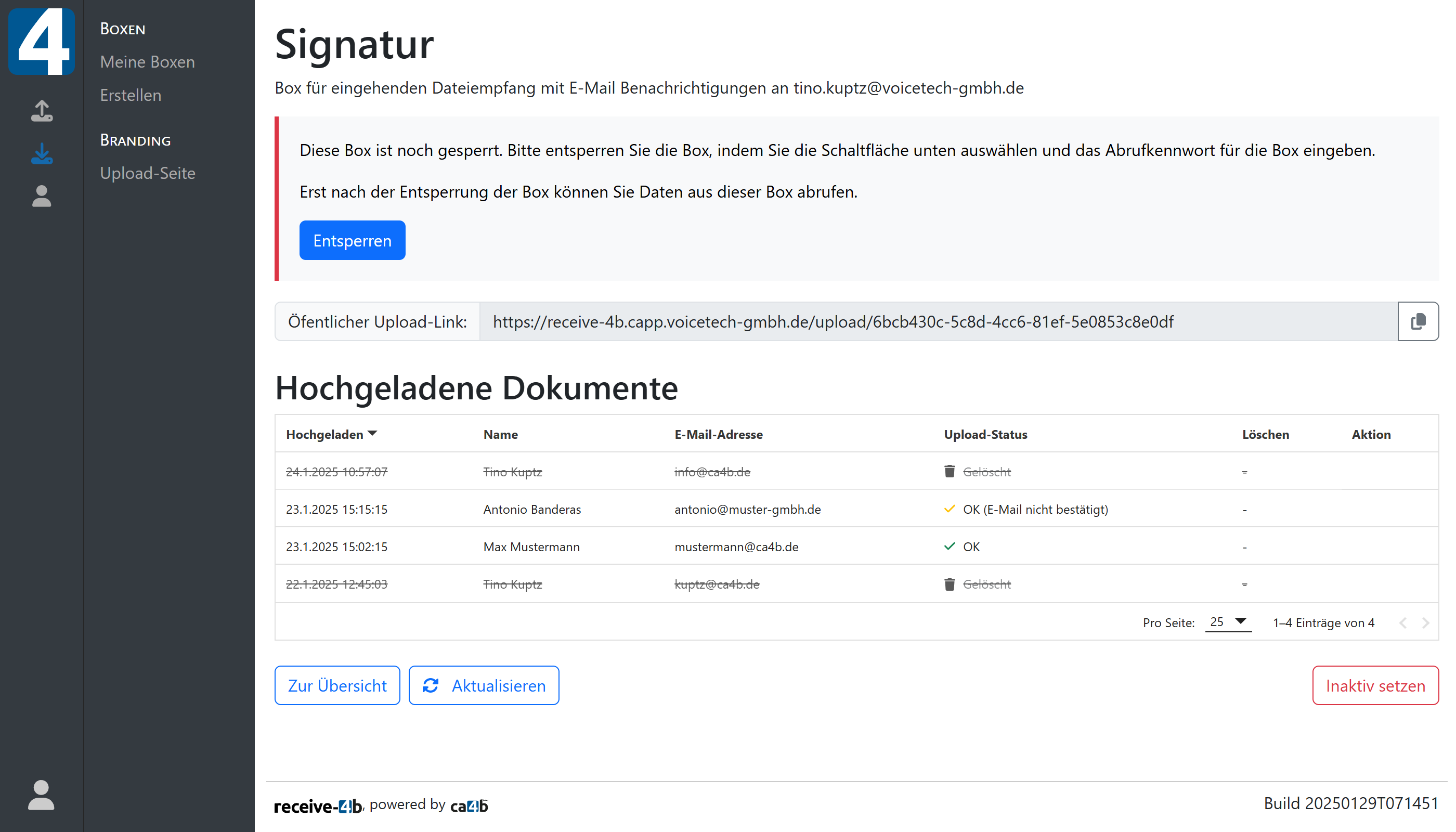This screenshot has width=1456, height=832.
Task: Refresh list with Aktualisieren button
Action: point(484,685)
